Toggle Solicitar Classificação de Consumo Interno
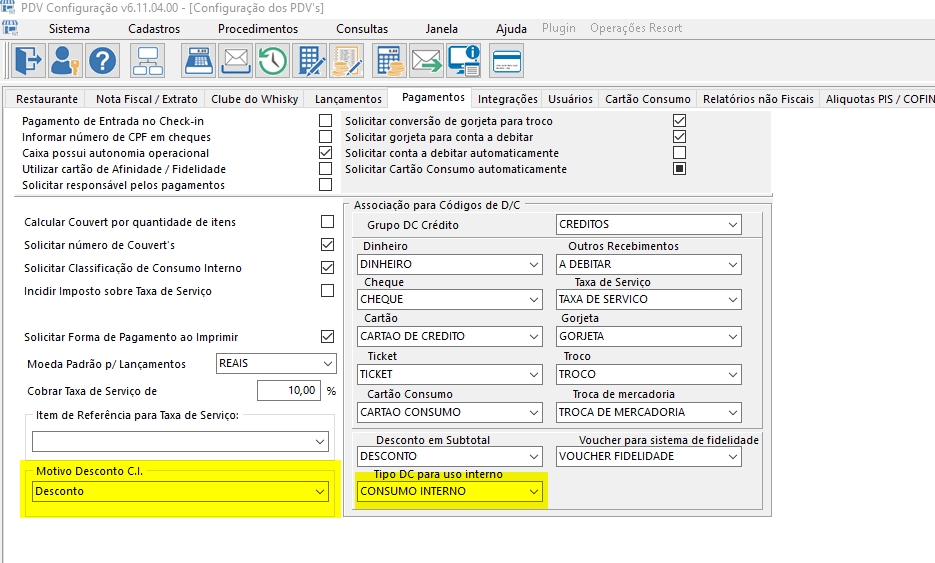This screenshot has height=563, width=935. (327, 267)
